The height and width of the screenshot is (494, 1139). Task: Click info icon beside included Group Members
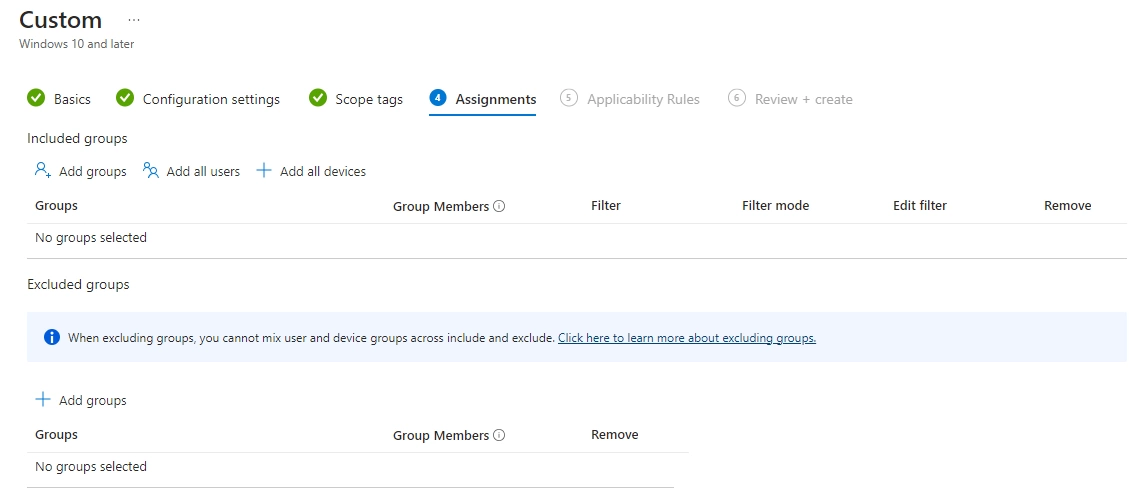pos(499,207)
